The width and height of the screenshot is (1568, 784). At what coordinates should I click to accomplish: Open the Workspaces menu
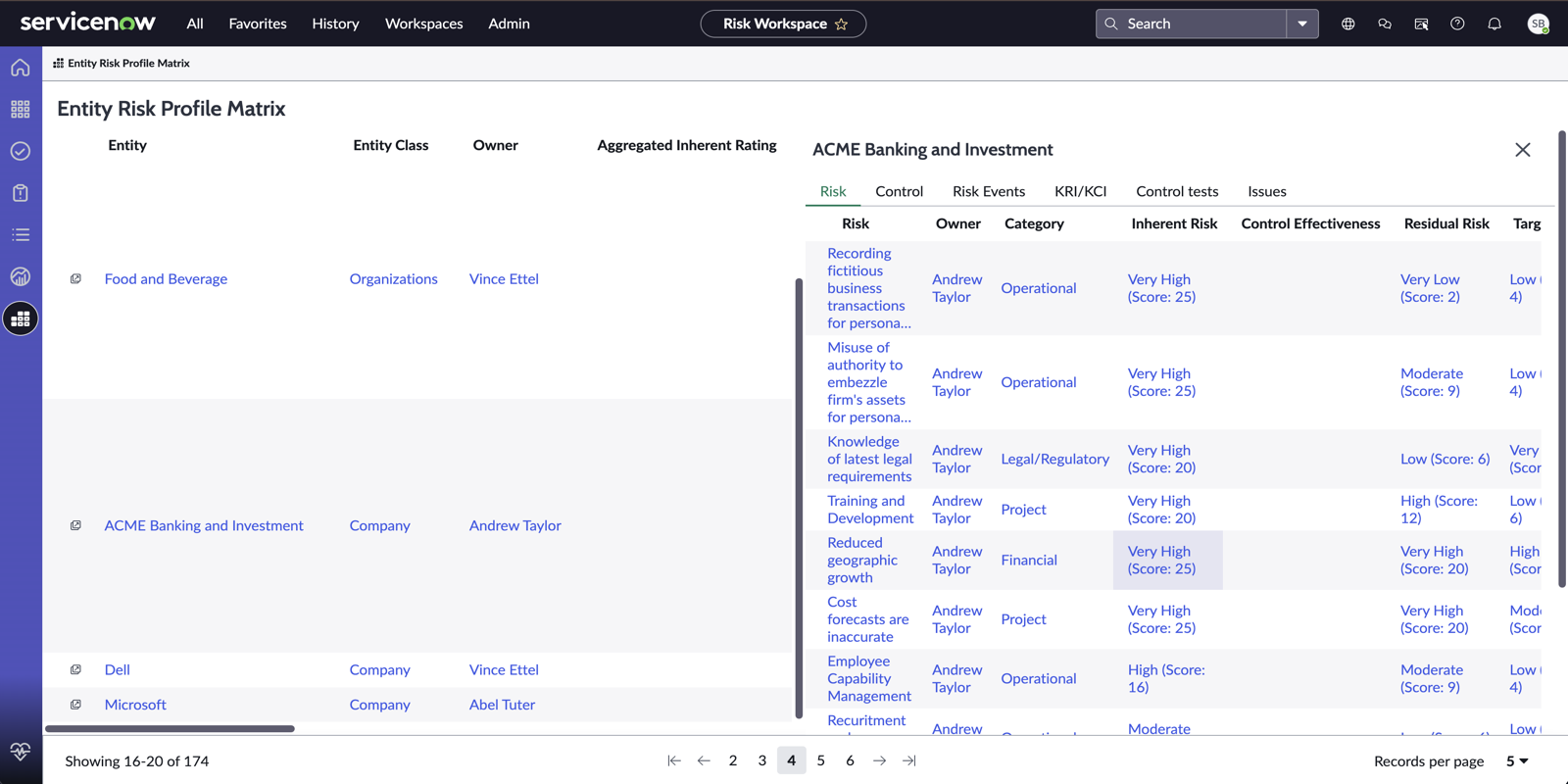(423, 24)
